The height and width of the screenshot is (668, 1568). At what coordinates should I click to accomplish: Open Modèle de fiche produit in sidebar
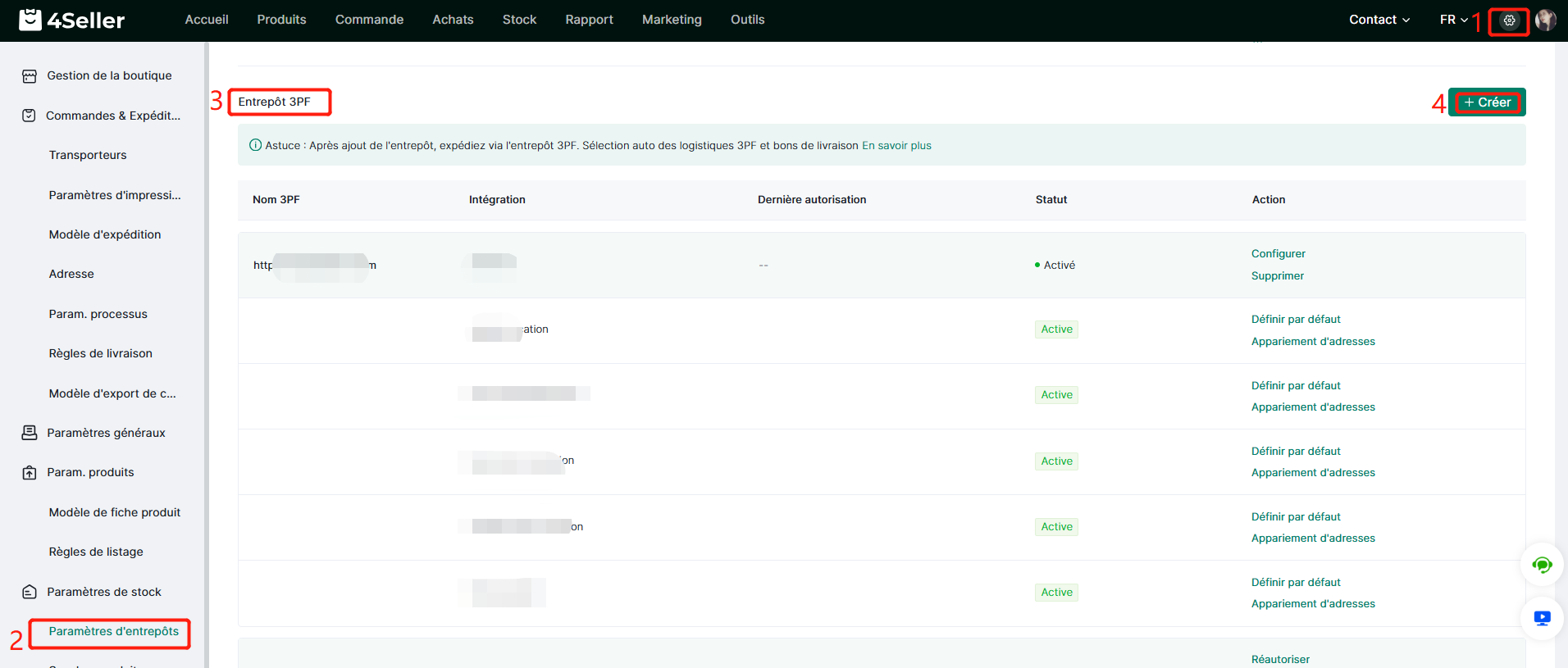tap(115, 512)
